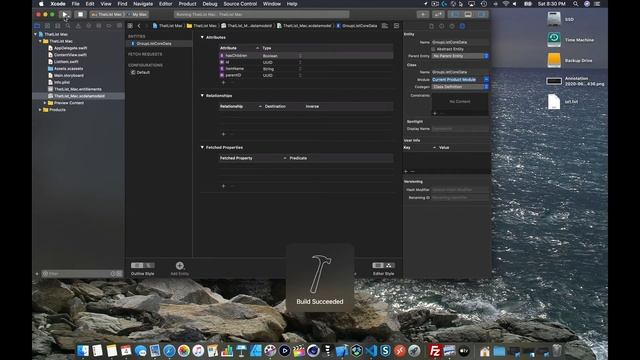Collapse the ThatList Mac project root
Viewport: 640px width, 360px height.
36,34
